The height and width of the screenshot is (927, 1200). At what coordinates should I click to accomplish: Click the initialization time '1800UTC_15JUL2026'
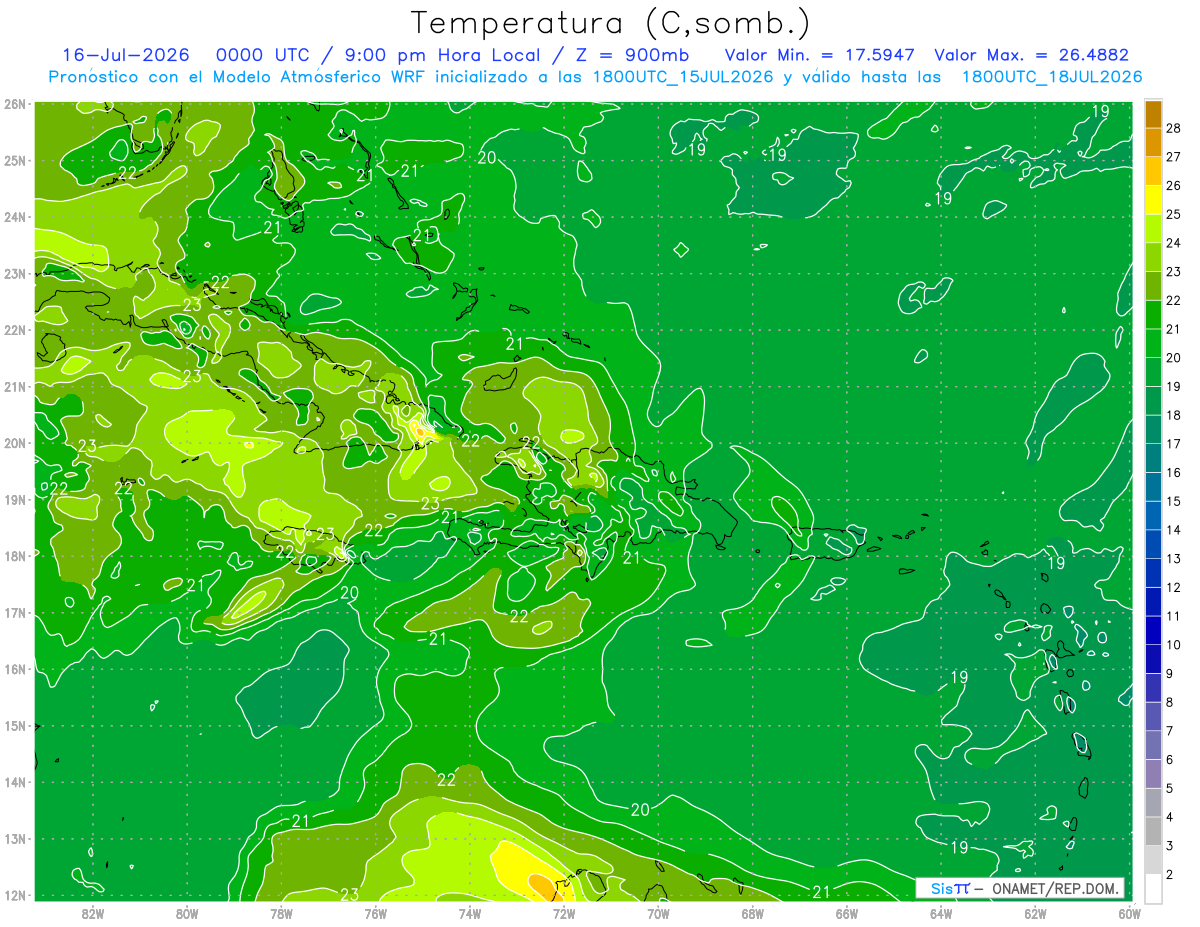(683, 77)
